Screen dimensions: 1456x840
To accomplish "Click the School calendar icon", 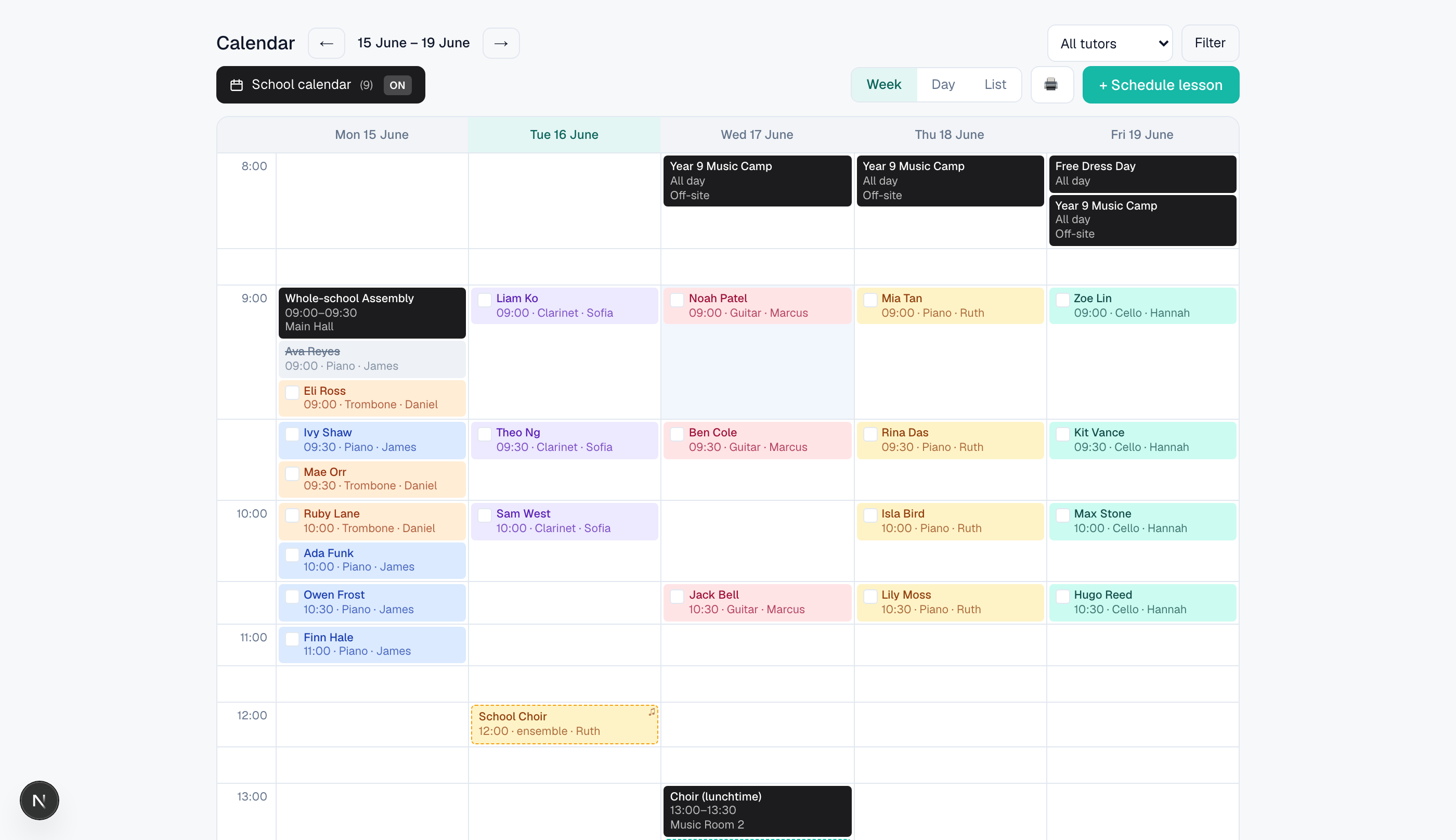I will pos(237,85).
